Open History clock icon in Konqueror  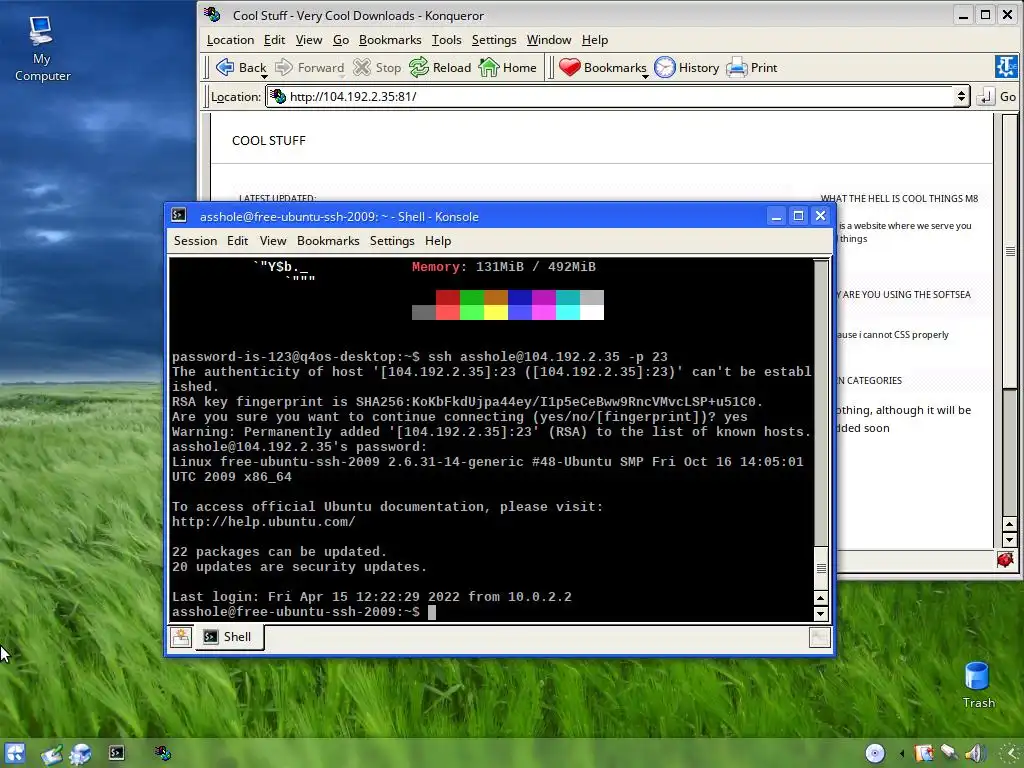pos(665,67)
